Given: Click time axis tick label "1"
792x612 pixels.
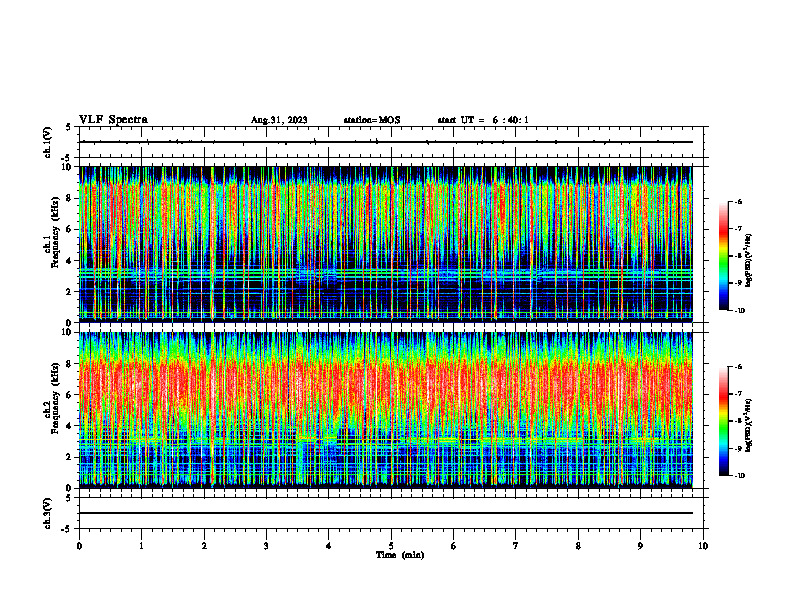Looking at the screenshot, I should point(141,546).
